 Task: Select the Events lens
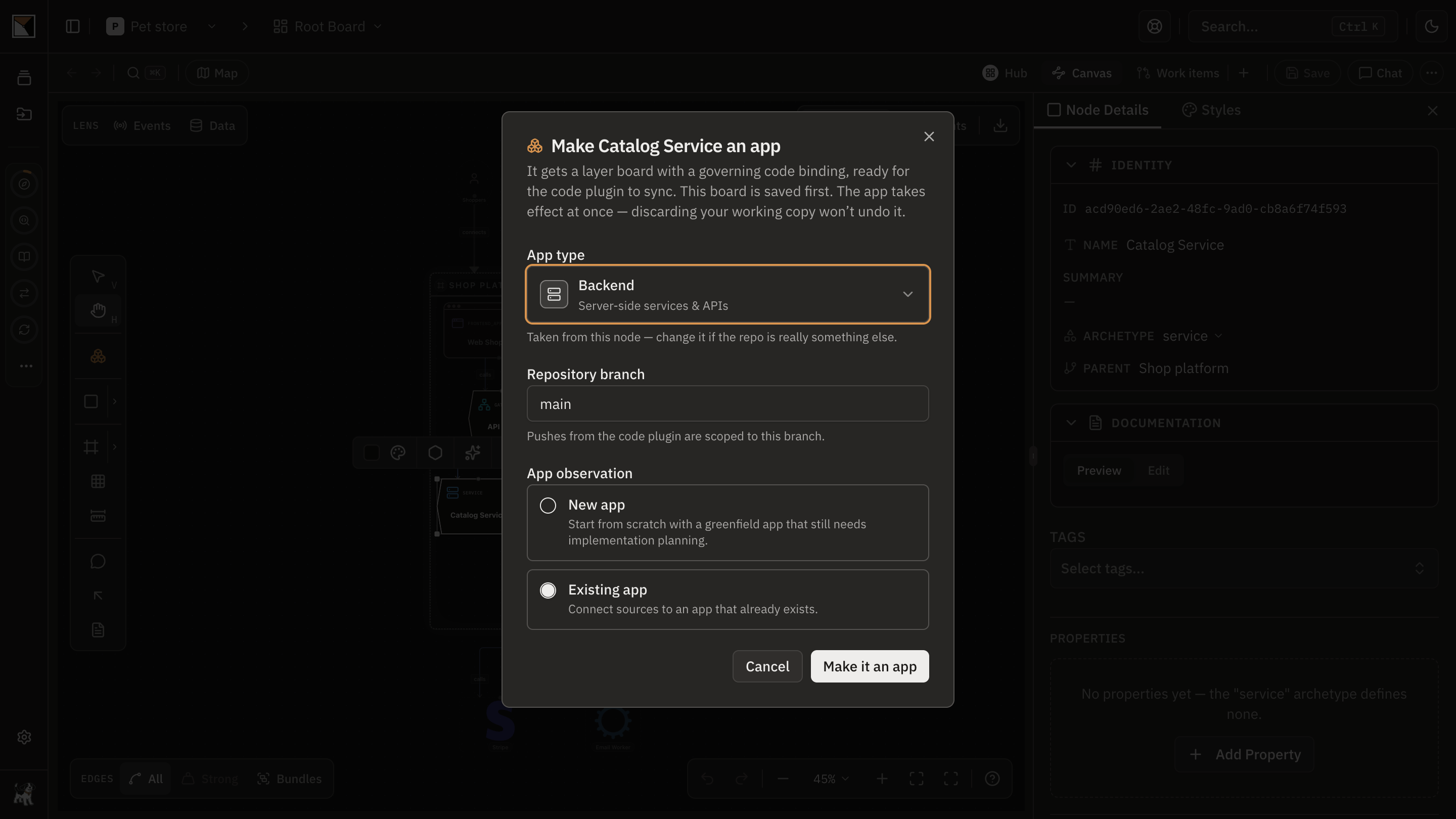pos(142,125)
